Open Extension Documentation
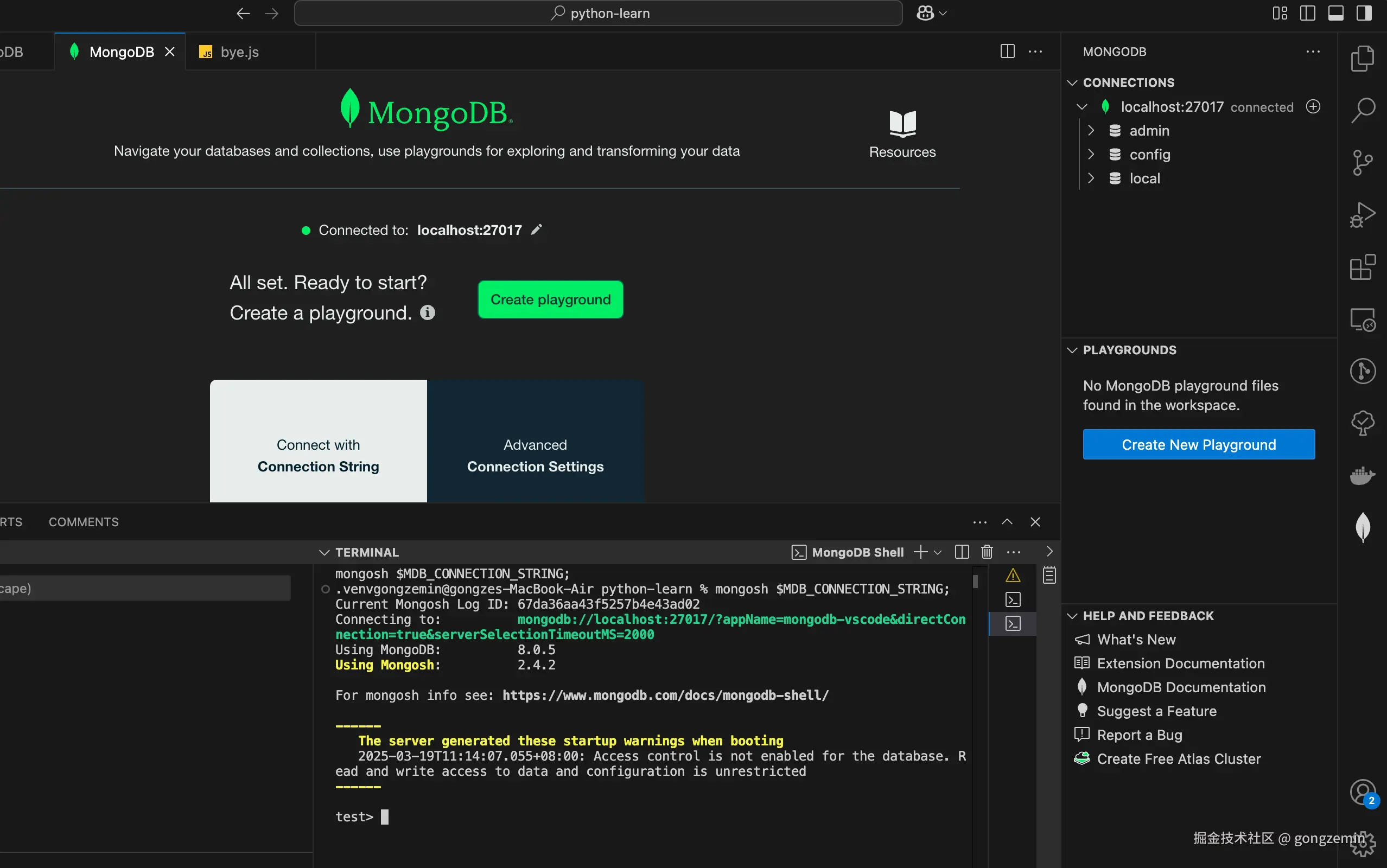The image size is (1387, 868). (1181, 663)
